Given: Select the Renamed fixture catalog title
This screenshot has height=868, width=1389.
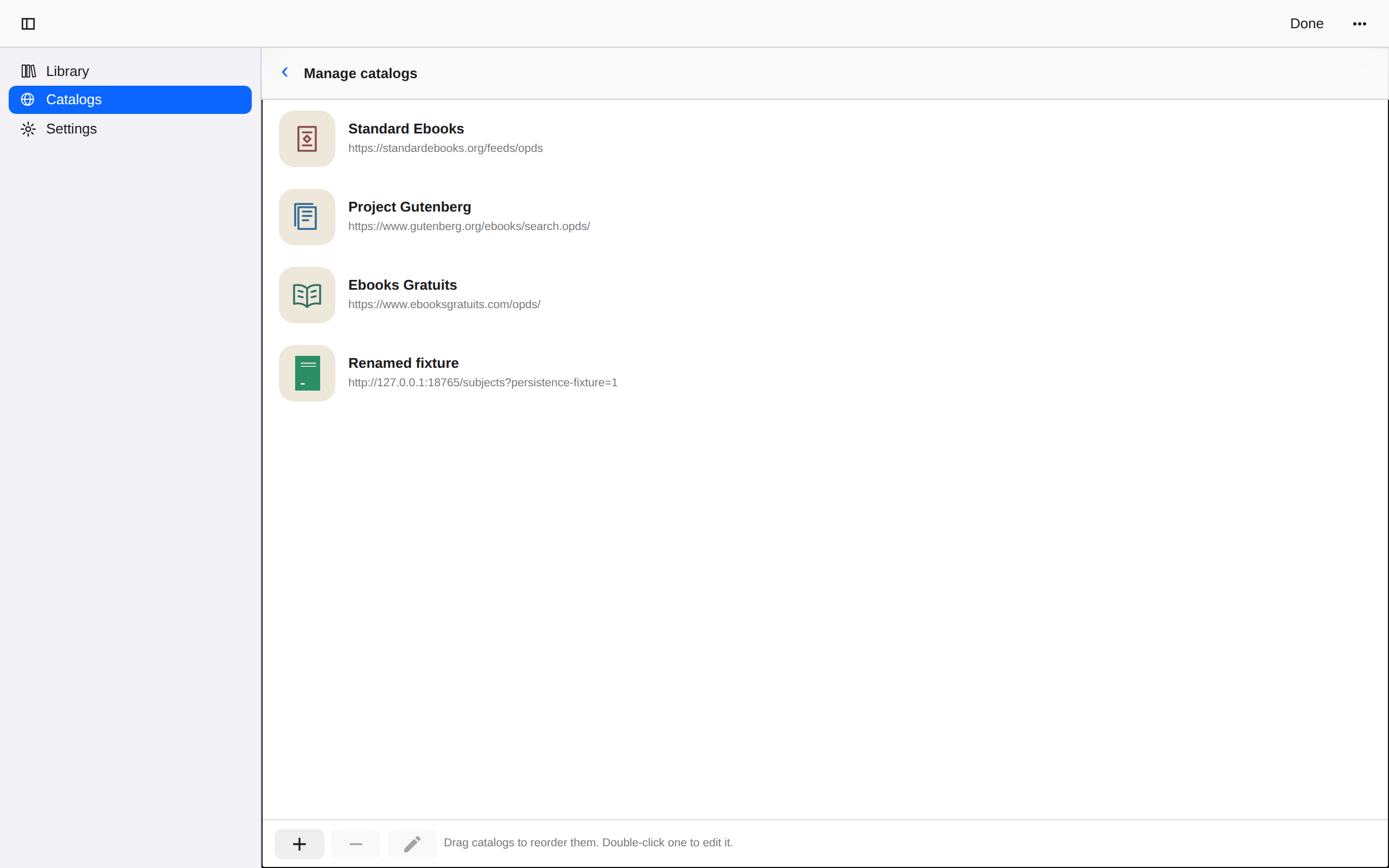Looking at the screenshot, I should pos(403,363).
